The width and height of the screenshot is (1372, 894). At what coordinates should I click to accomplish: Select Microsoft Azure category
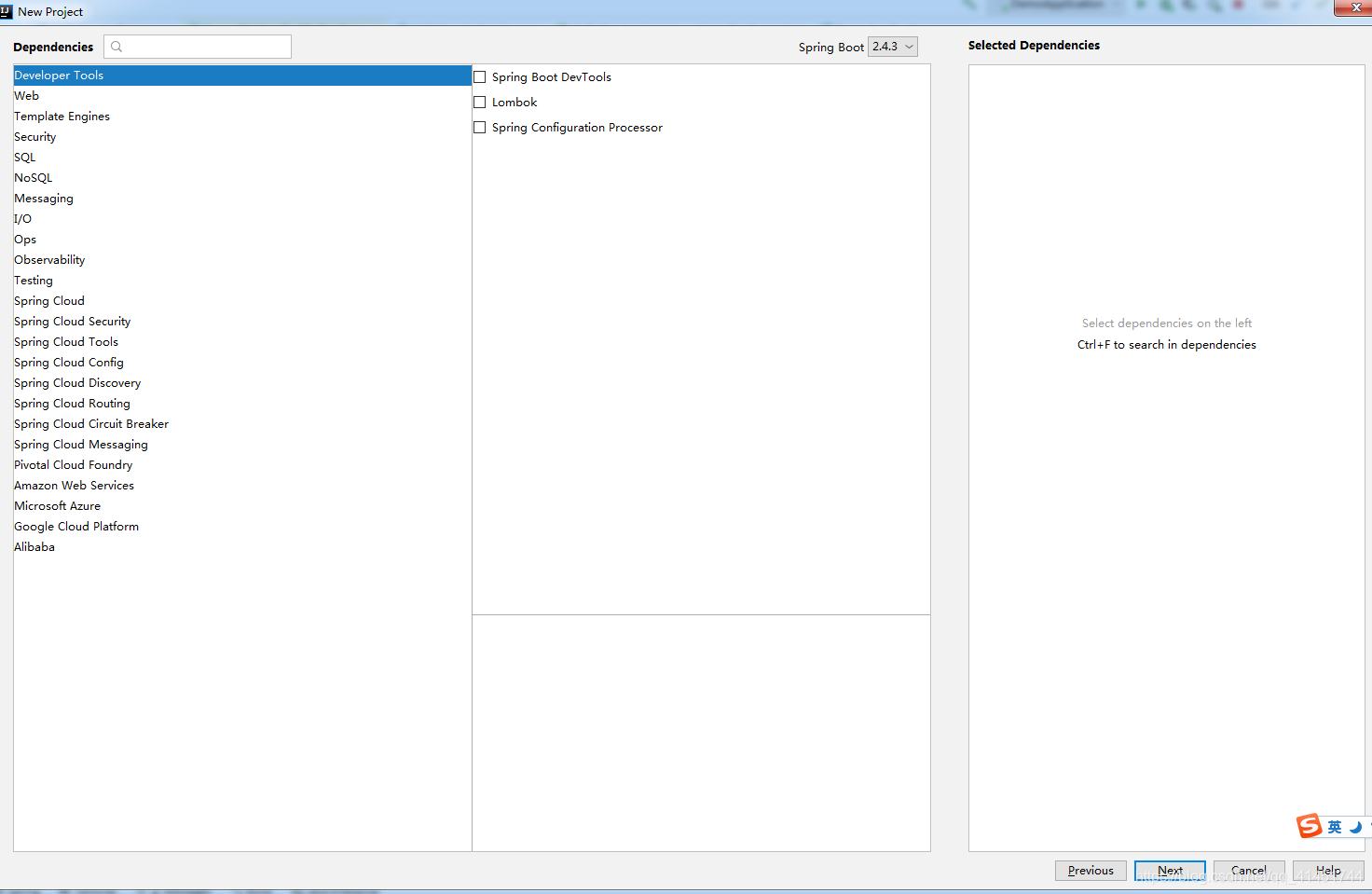[x=242, y=506]
